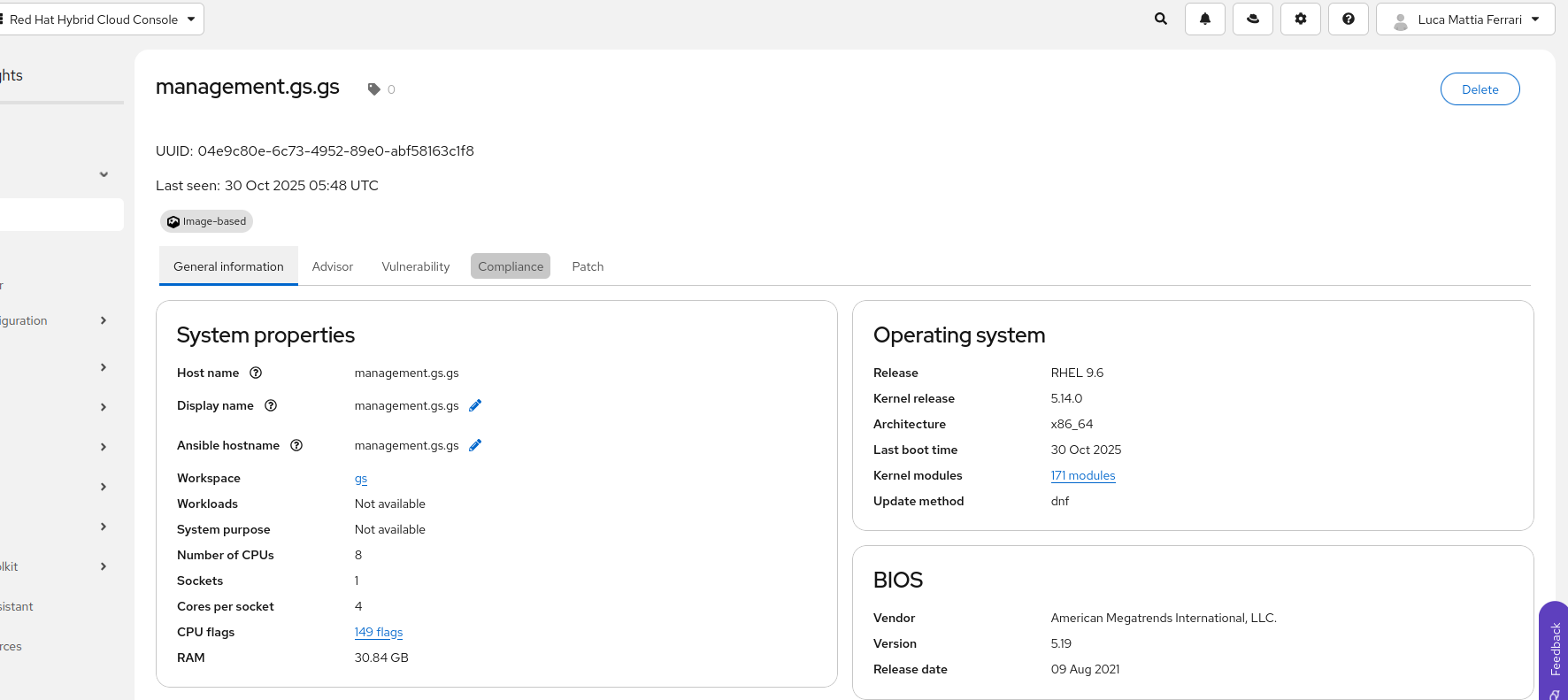Click the Delete button
This screenshot has width=1568, height=700.
coord(1480,89)
